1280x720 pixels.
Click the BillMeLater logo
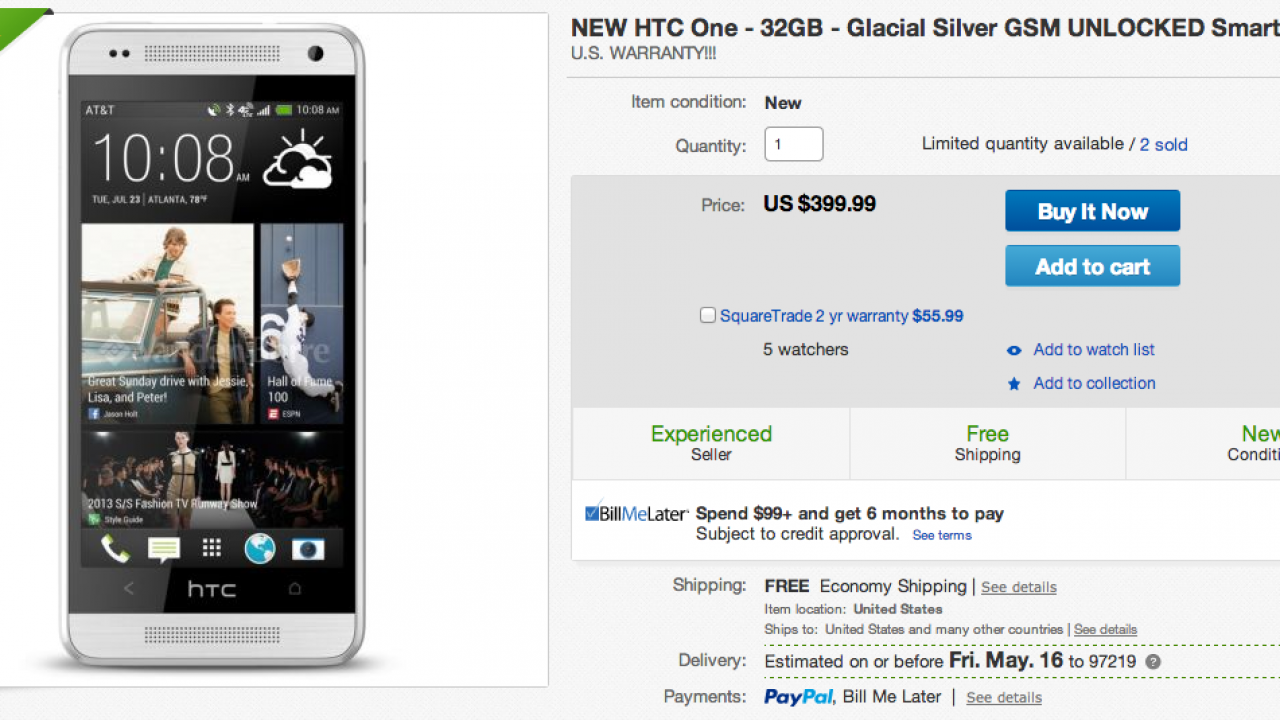(636, 513)
